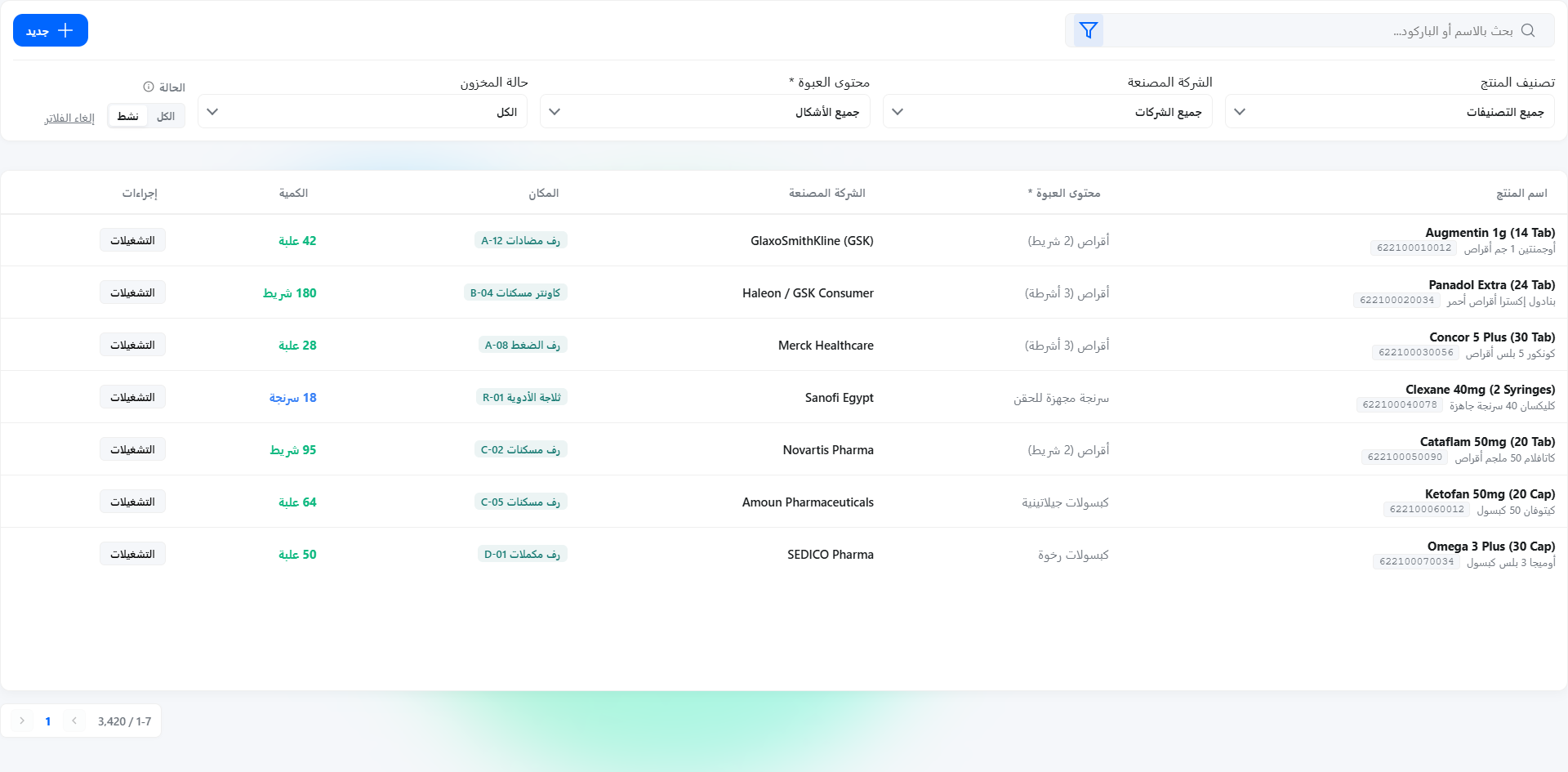Viewport: 1568px width, 772px height.
Task: Click location tag كاونتر مسكنات B-04
Action: click(x=515, y=292)
